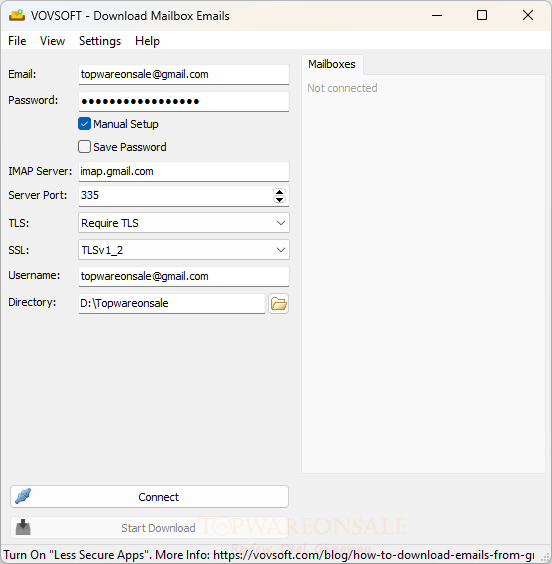This screenshot has height=564, width=552.
Task: Open the View menu
Action: 53,41
